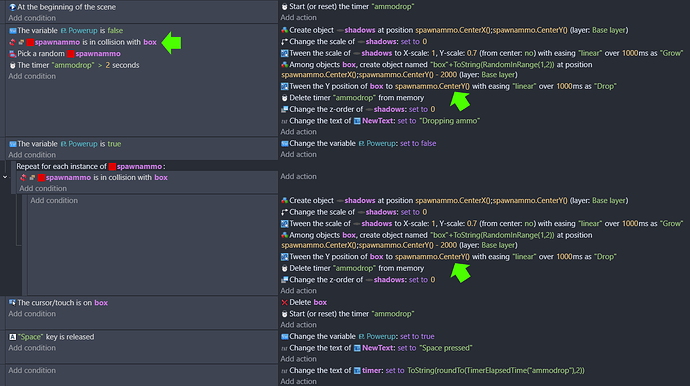Click 'true' value in 'Powerup is true' condition
Image resolution: width=690 pixels, height=386 pixels.
point(114,144)
